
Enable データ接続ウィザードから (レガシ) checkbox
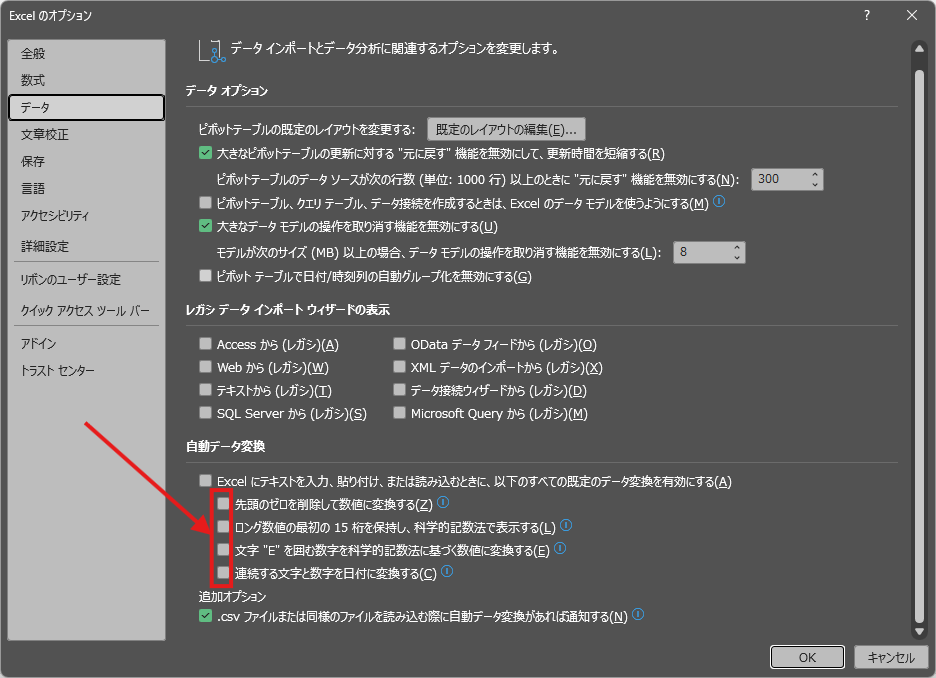[x=399, y=390]
